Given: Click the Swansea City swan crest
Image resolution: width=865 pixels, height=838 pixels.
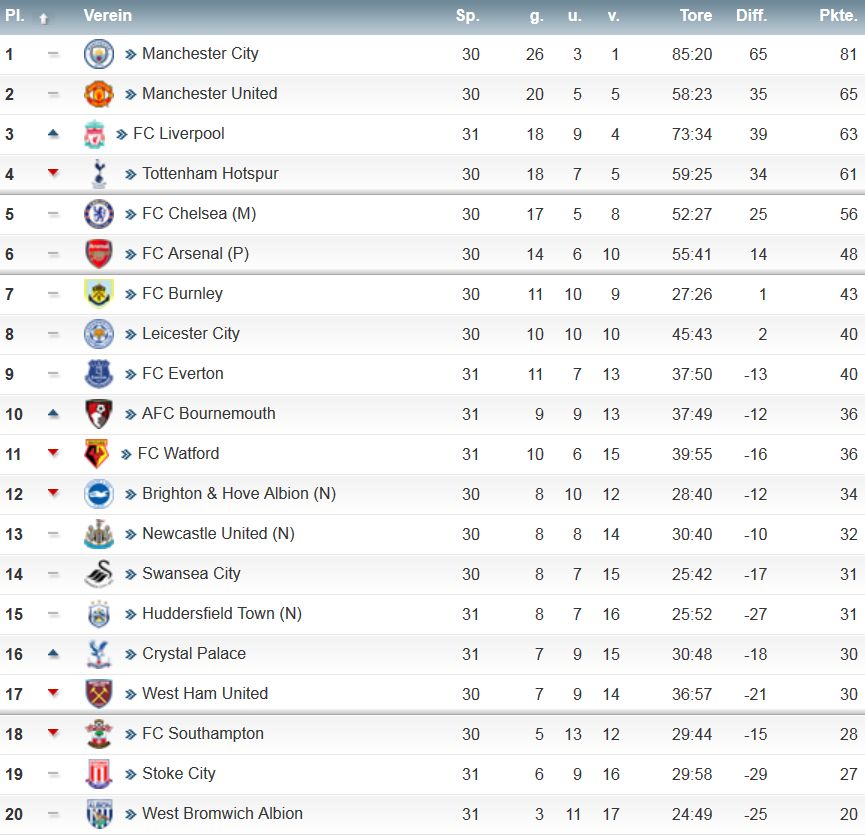Looking at the screenshot, I should point(99,574).
